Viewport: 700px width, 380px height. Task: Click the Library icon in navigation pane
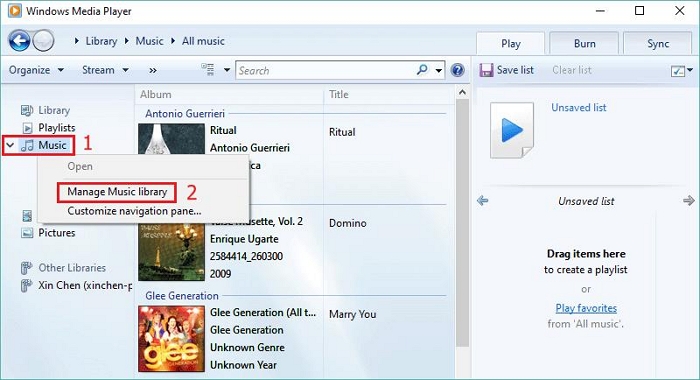[x=27, y=110]
